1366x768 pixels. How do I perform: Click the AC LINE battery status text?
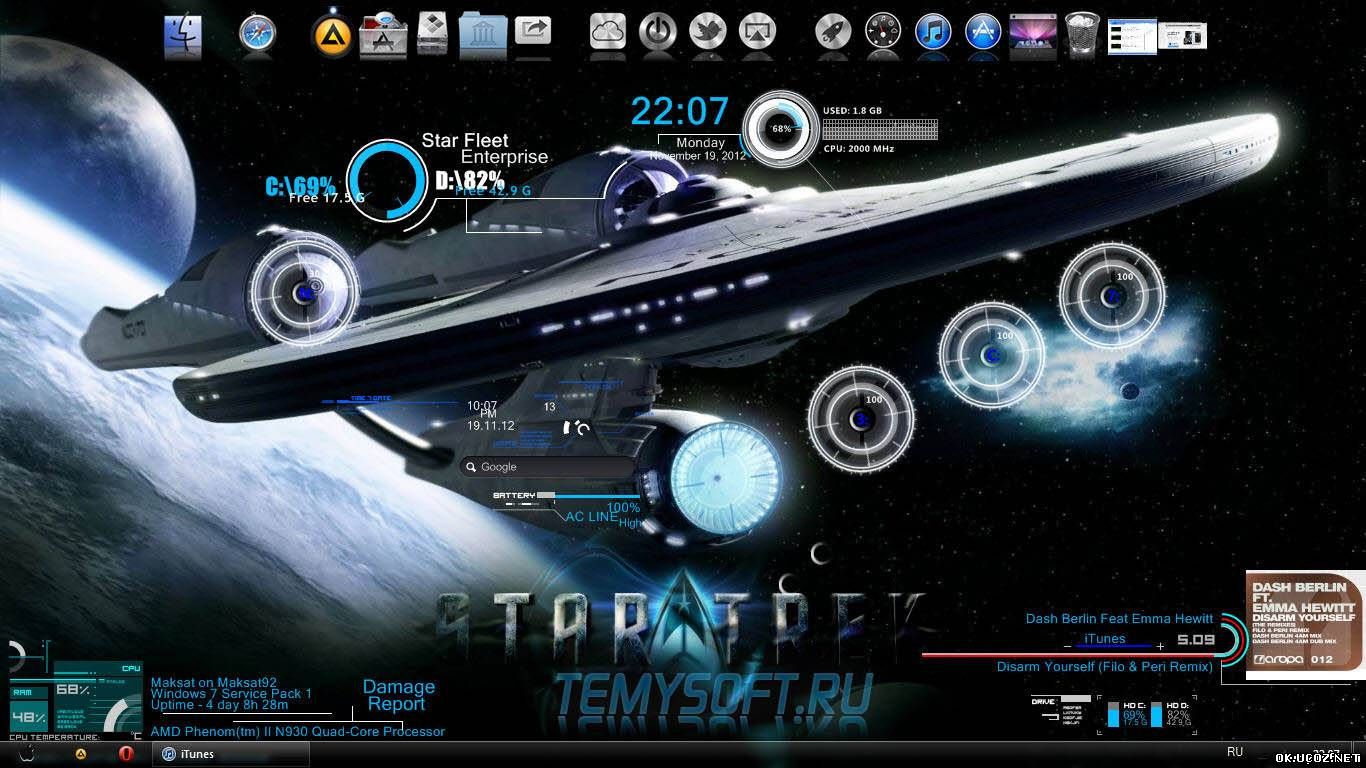tap(592, 516)
